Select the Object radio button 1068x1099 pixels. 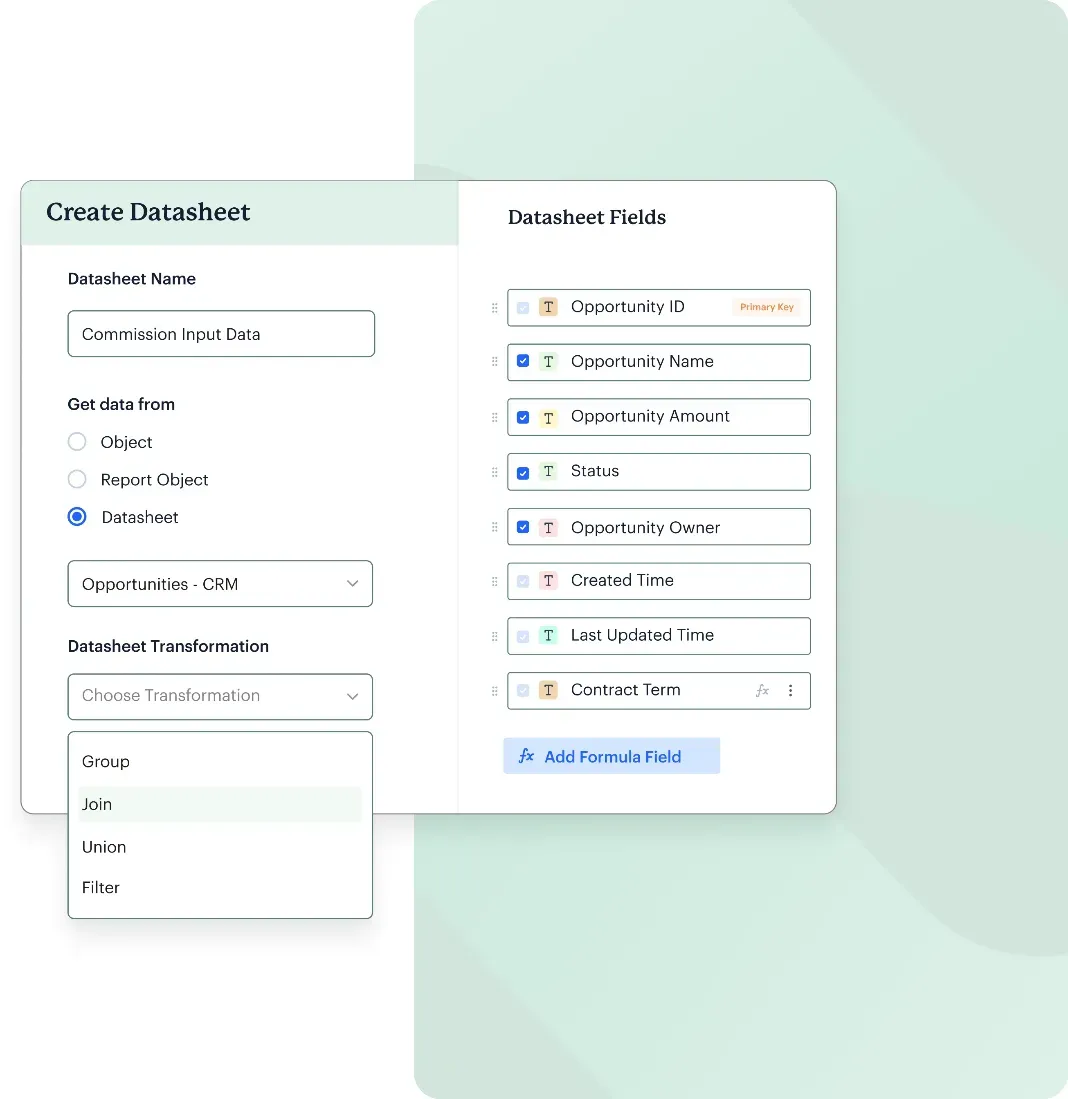[x=77, y=441]
